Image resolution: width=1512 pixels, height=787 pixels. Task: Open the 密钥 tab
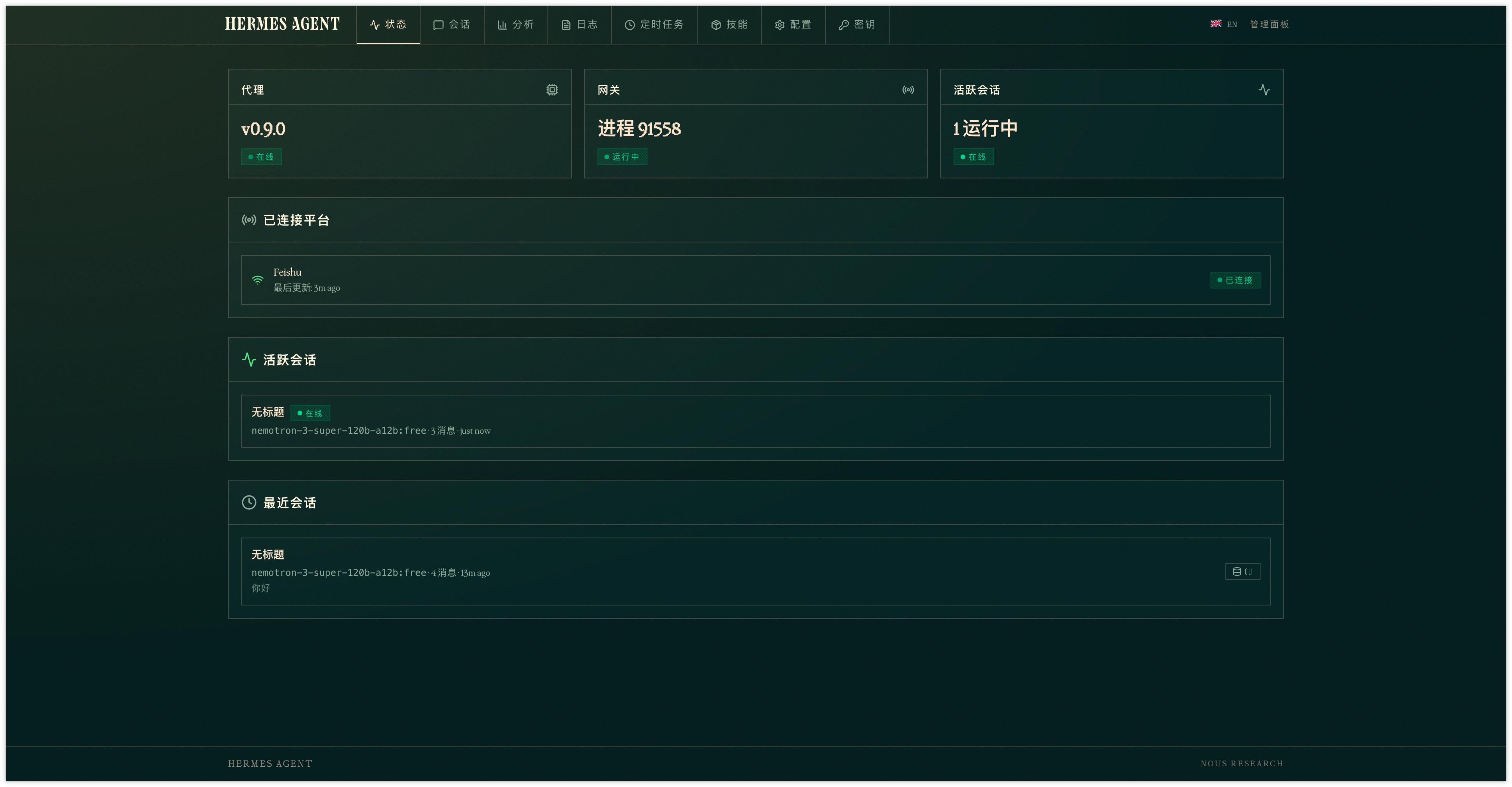(856, 25)
